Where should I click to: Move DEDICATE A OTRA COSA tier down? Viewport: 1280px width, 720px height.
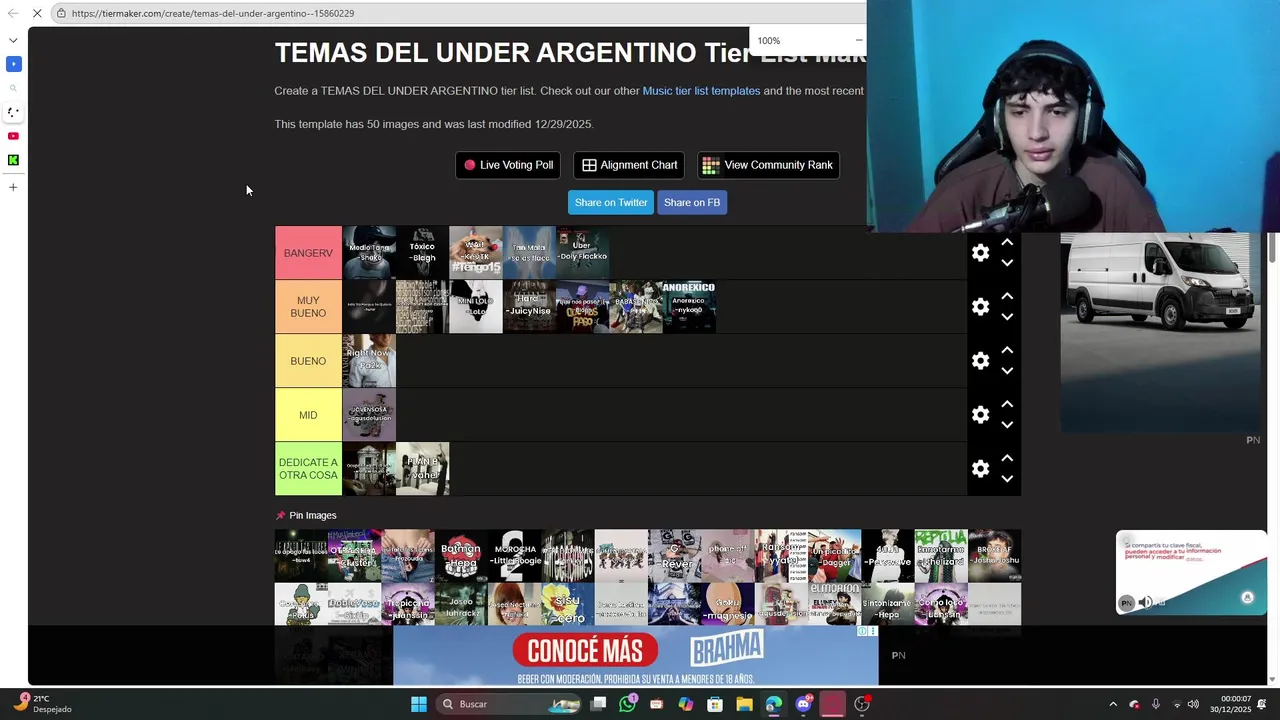(1007, 479)
